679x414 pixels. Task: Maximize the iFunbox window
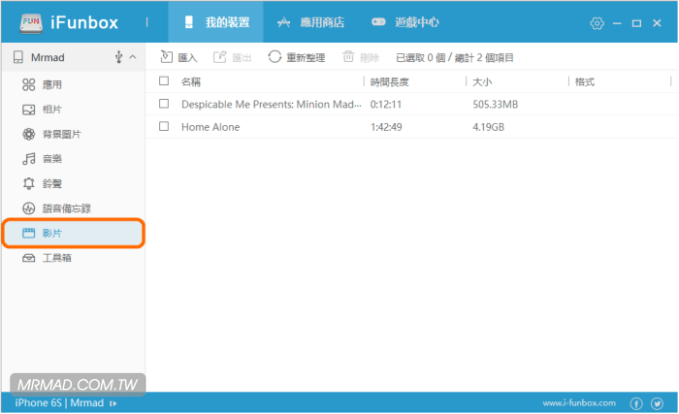click(637, 23)
